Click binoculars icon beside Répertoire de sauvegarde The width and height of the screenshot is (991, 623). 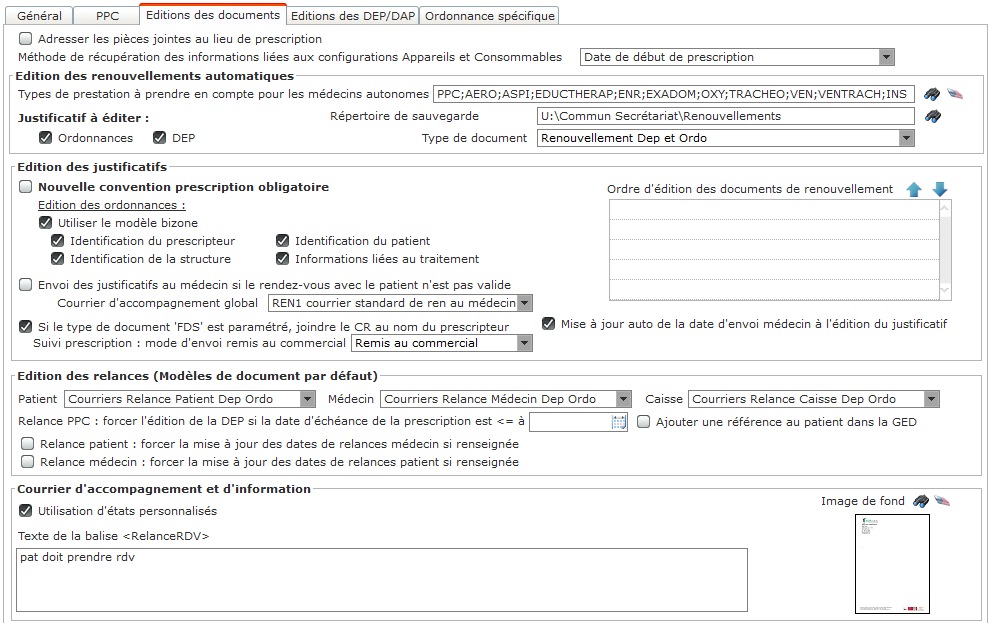[x=933, y=116]
